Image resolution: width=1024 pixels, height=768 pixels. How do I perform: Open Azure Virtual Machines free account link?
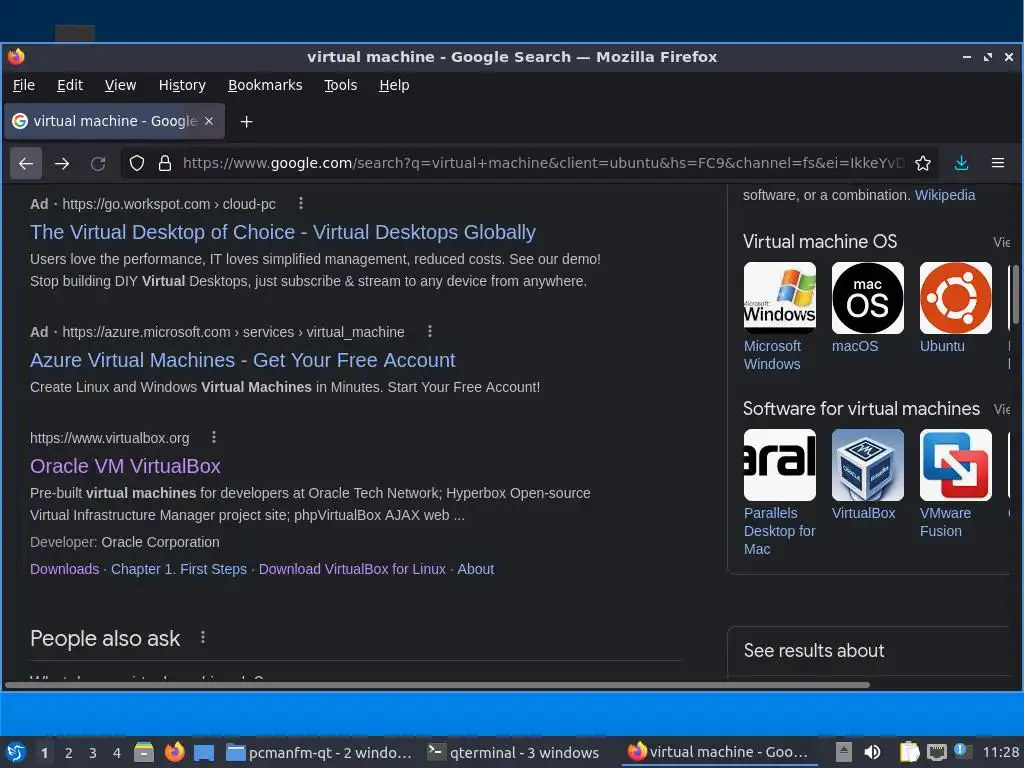point(242,360)
